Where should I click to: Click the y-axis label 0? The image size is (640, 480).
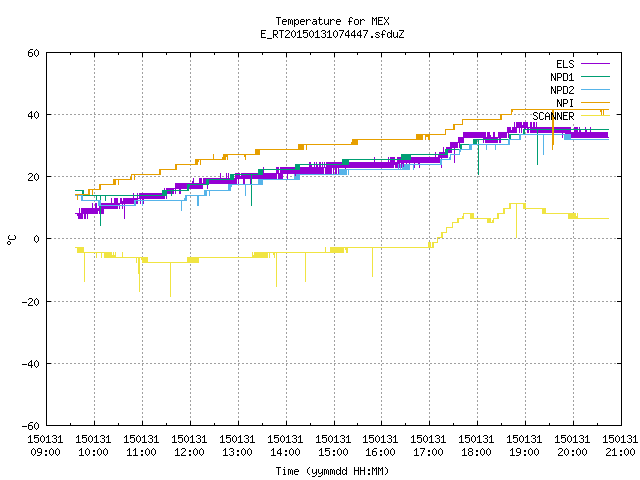click(x=37, y=239)
